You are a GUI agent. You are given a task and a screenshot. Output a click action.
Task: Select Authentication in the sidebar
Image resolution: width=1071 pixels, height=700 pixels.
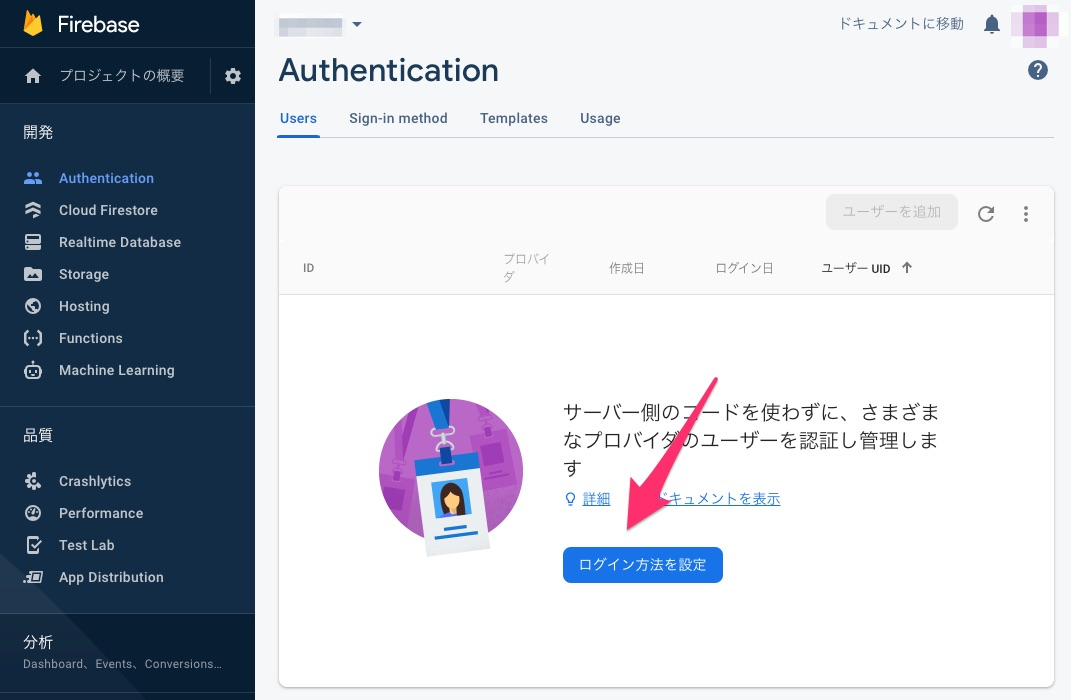(107, 178)
